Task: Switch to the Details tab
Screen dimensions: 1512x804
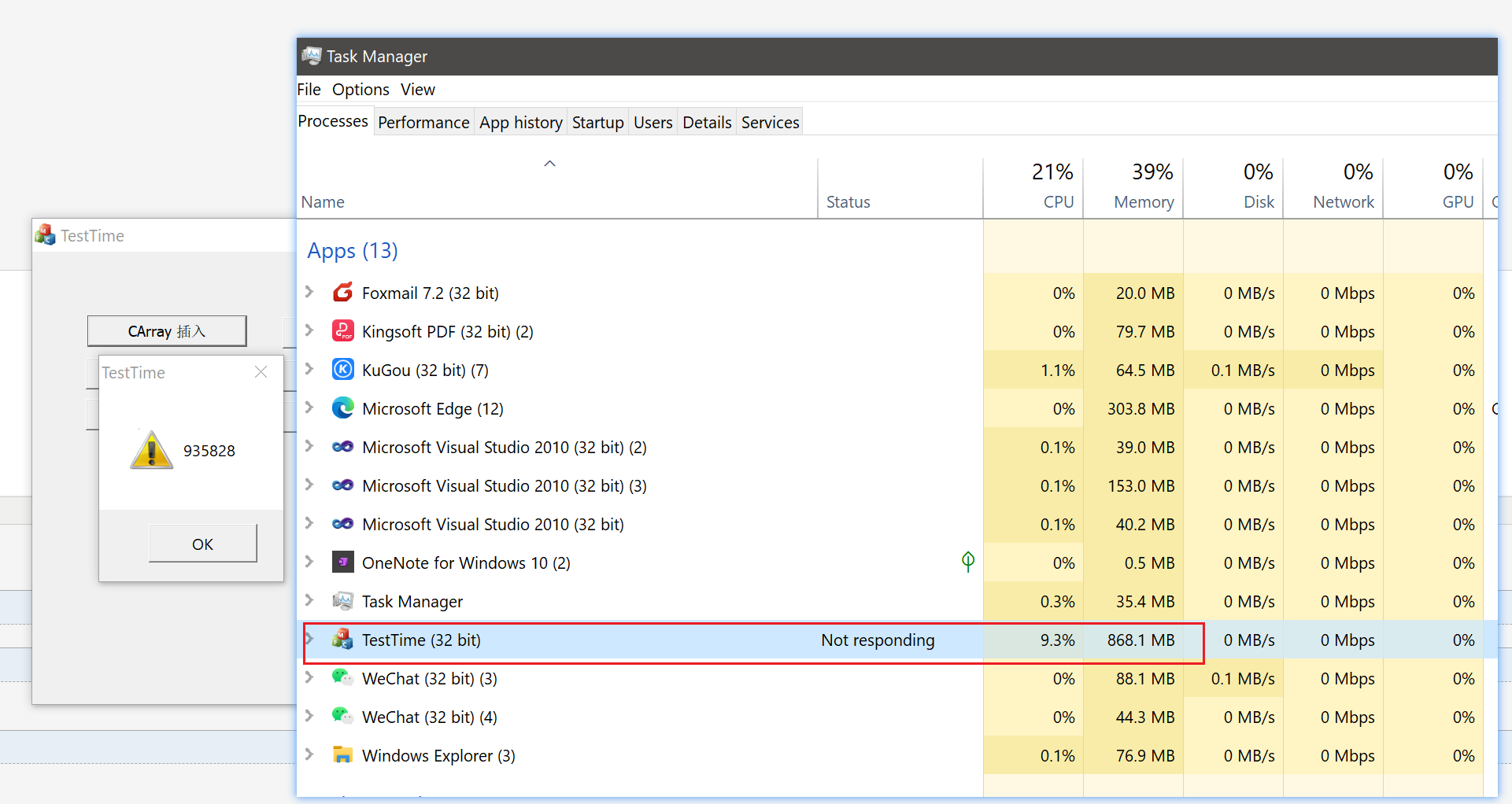Action: (707, 123)
